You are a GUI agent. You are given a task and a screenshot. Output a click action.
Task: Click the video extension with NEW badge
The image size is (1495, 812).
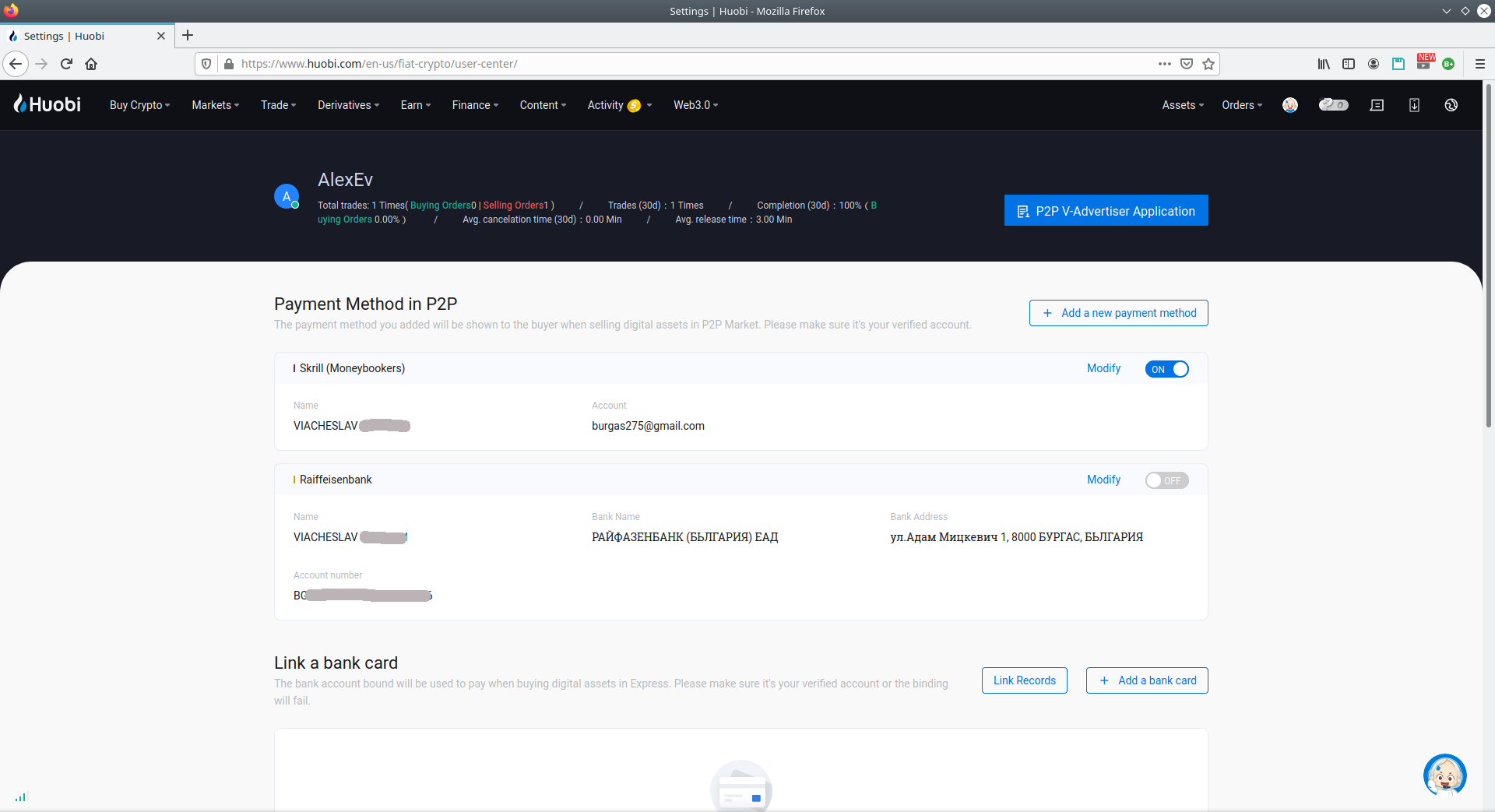tap(1424, 62)
